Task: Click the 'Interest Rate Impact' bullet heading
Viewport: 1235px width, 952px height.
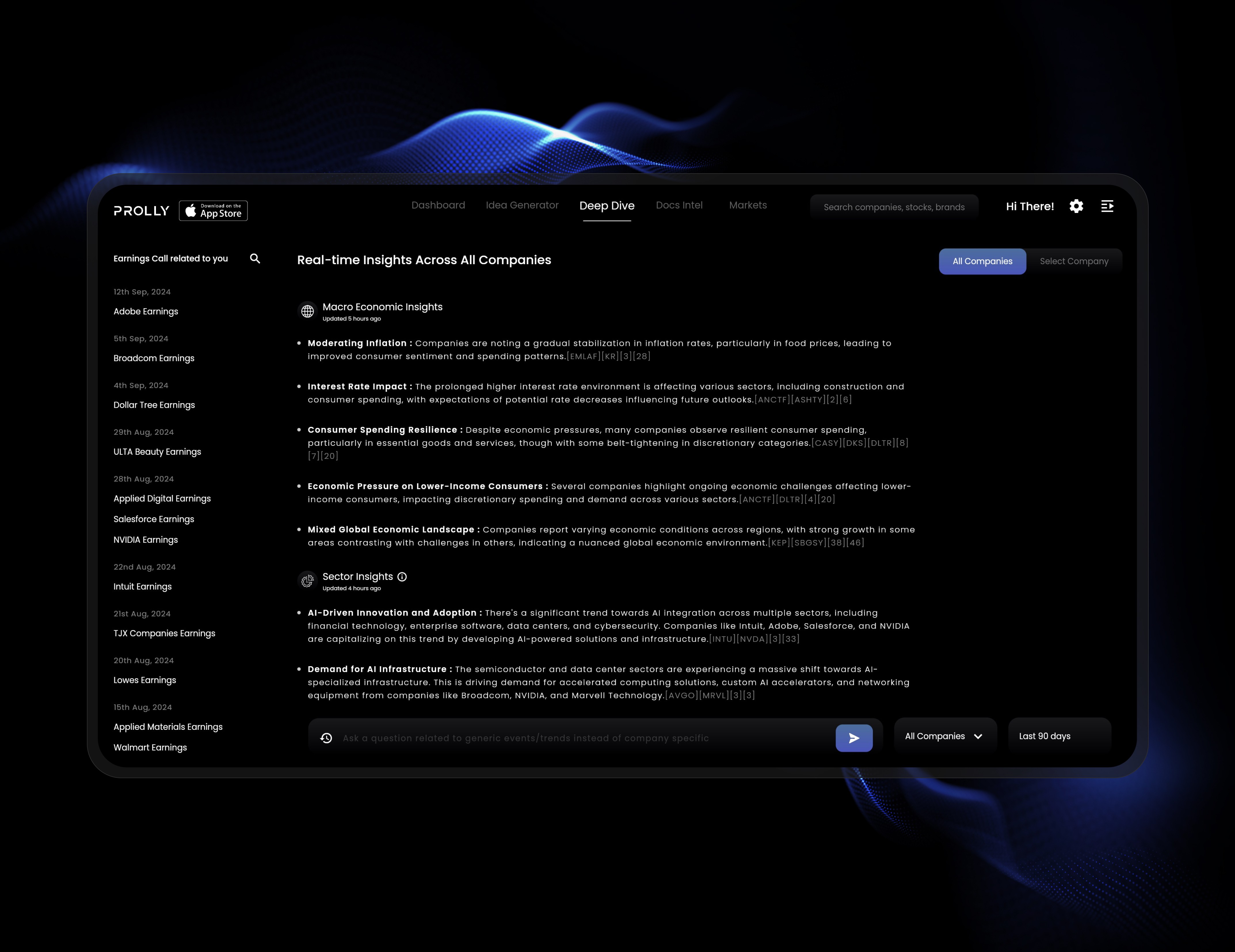Action: click(357, 387)
